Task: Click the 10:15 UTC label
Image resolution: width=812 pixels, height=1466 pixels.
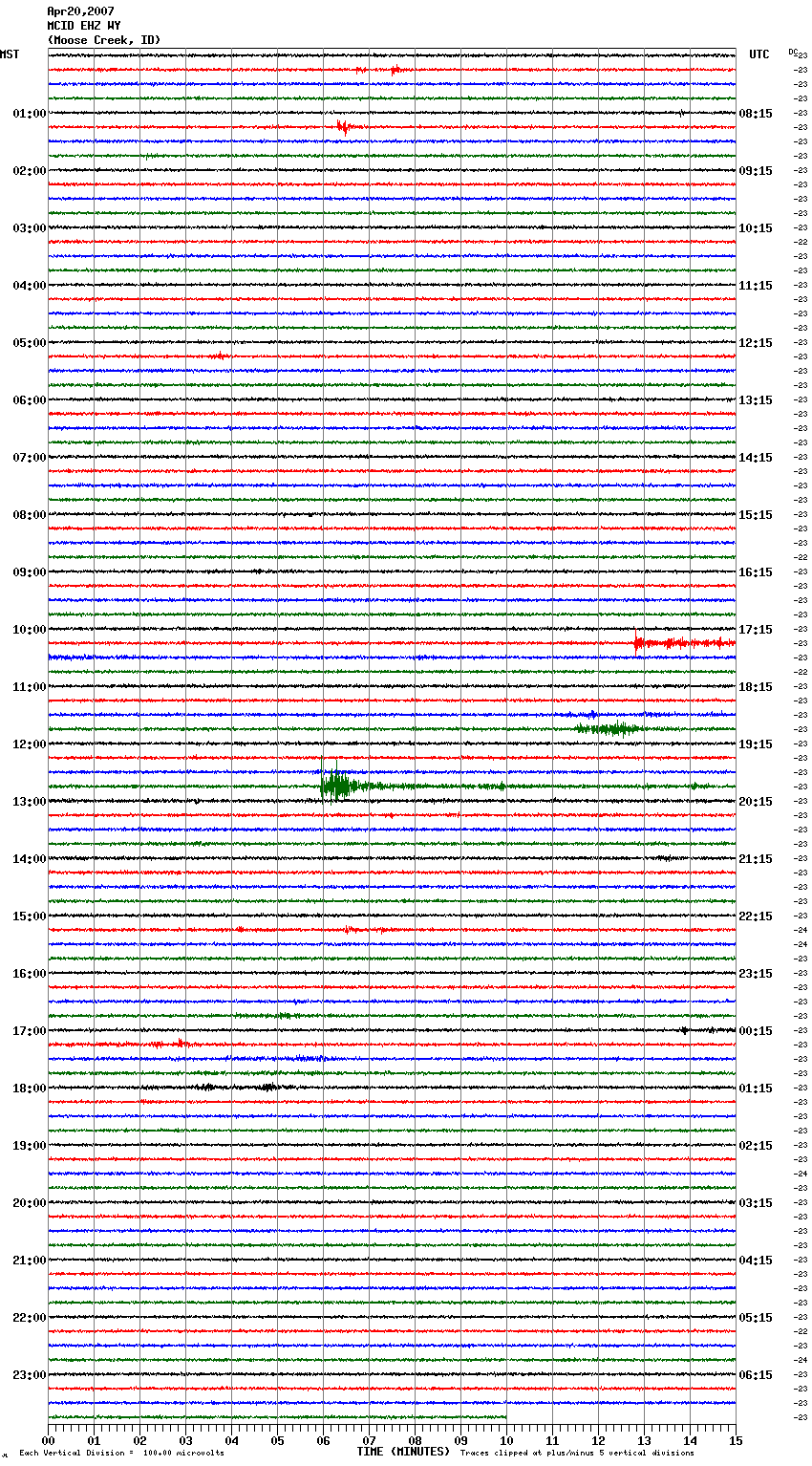Action: [x=756, y=228]
